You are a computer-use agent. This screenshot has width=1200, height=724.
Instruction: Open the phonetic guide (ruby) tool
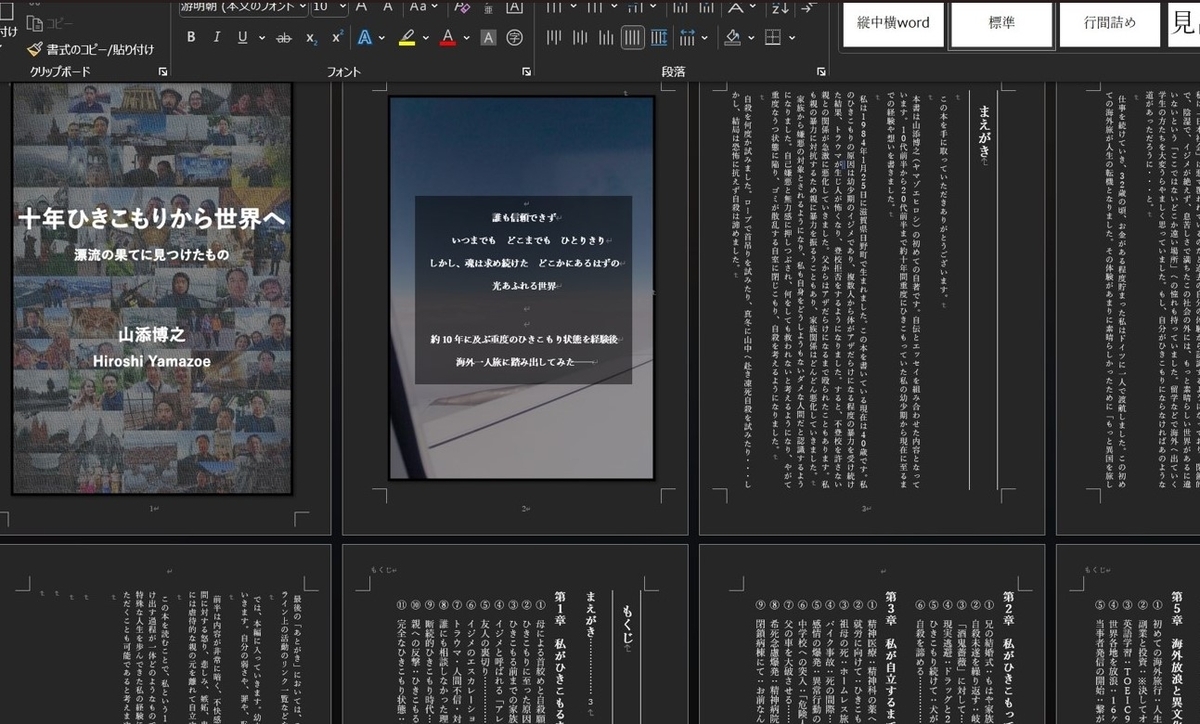(488, 7)
